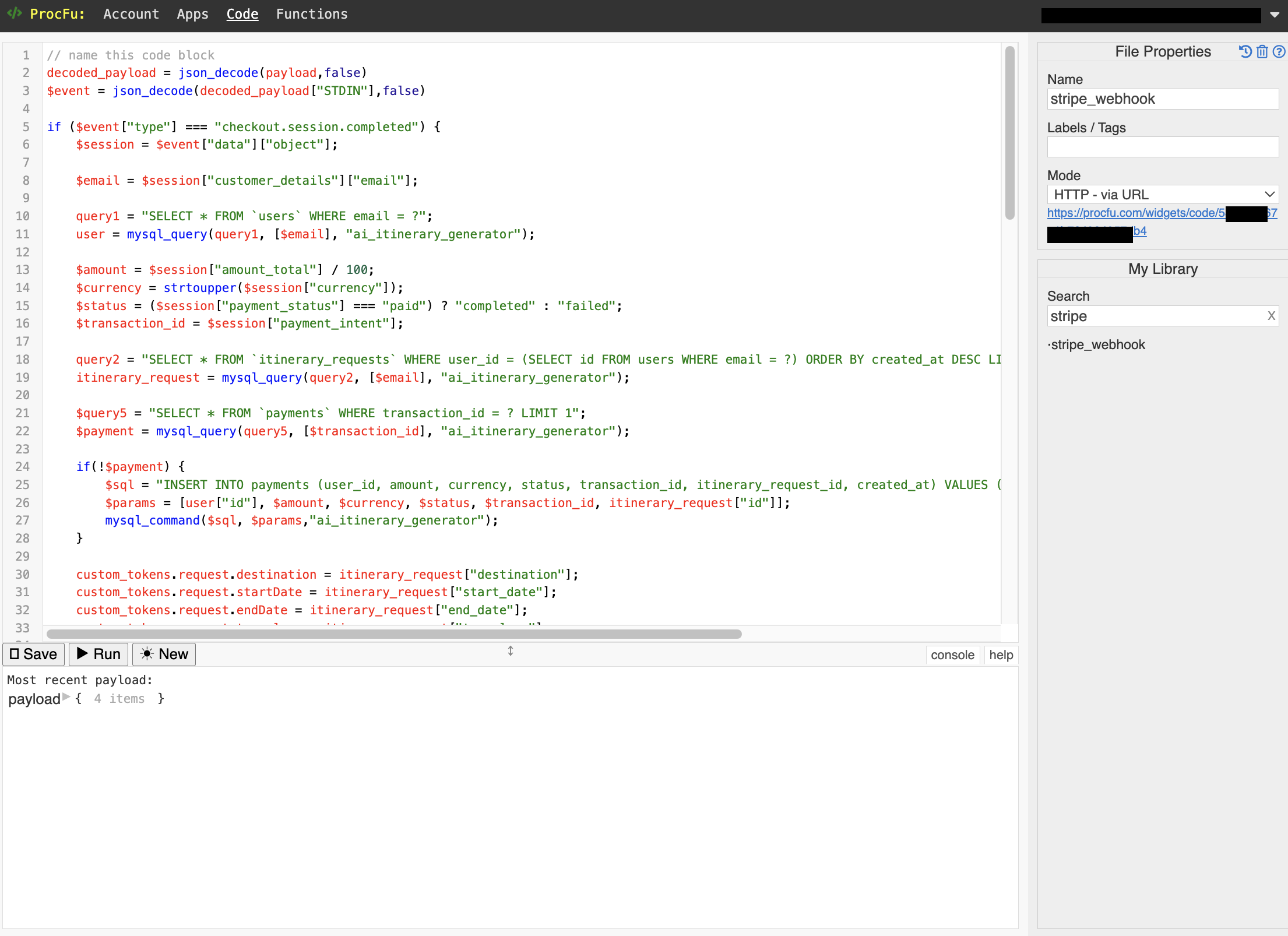Open the Mode dropdown HTTP - via URL
Viewport: 1288px width, 936px height.
tap(1163, 195)
